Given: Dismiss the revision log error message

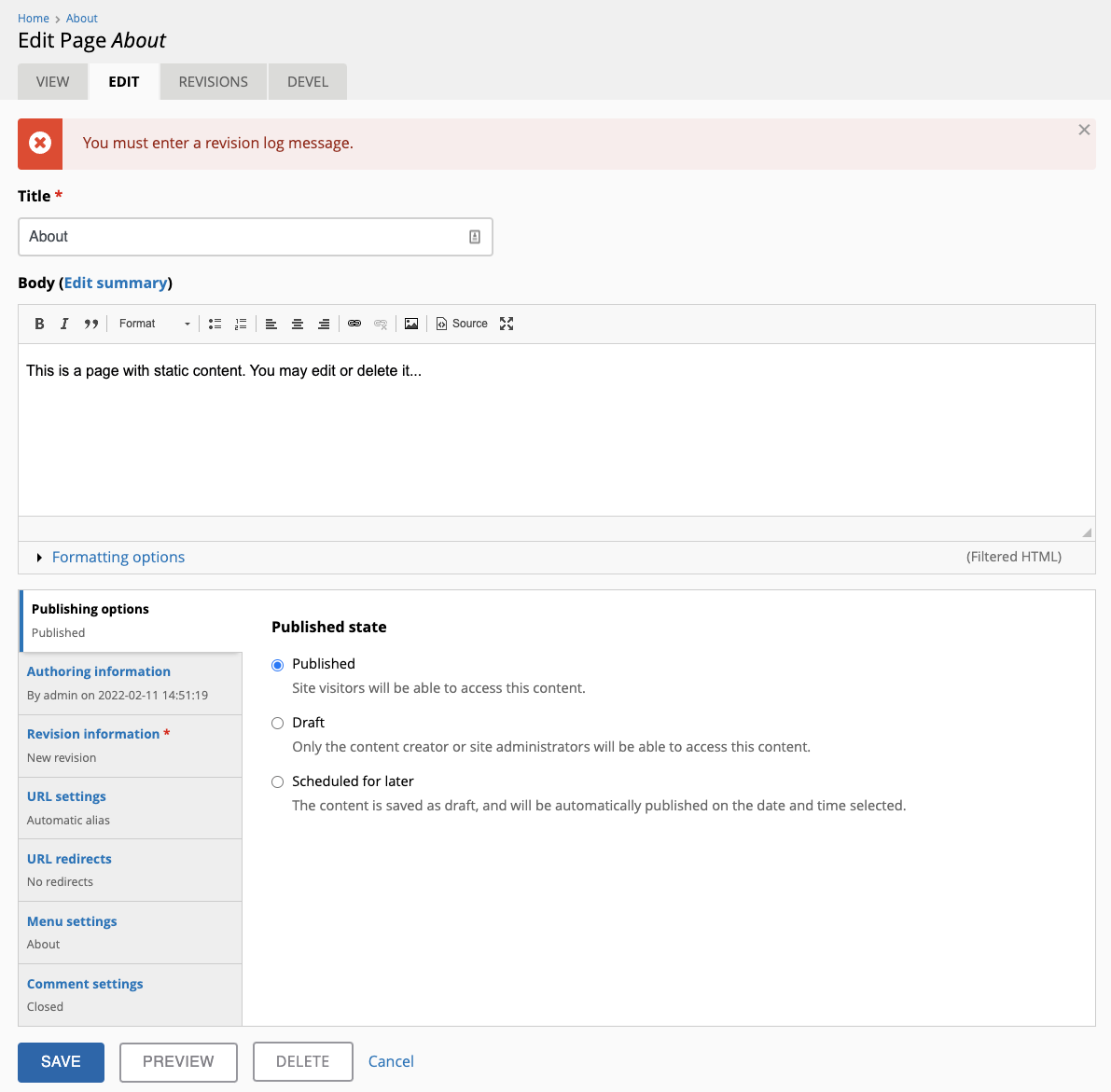Looking at the screenshot, I should (x=1084, y=130).
